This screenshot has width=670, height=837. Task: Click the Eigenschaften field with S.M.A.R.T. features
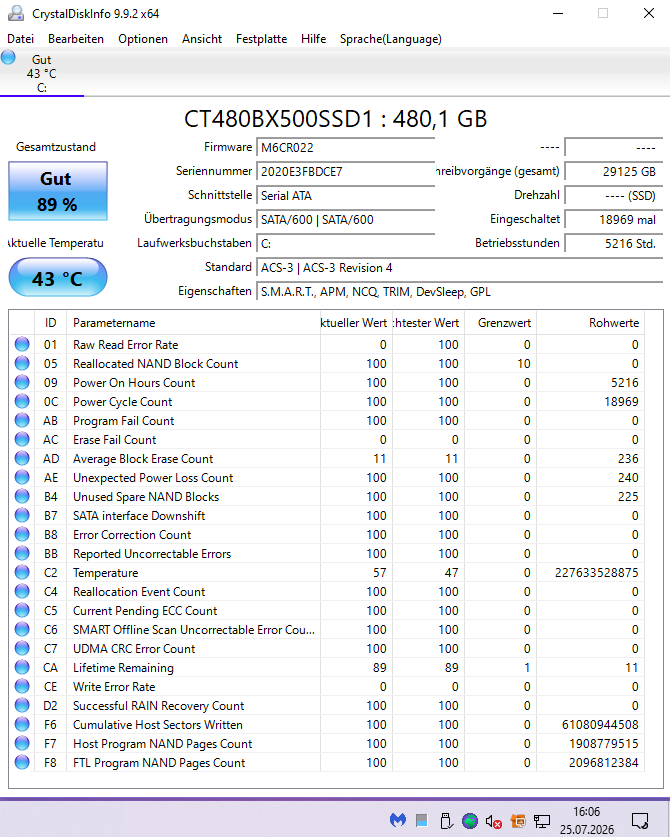[459, 291]
